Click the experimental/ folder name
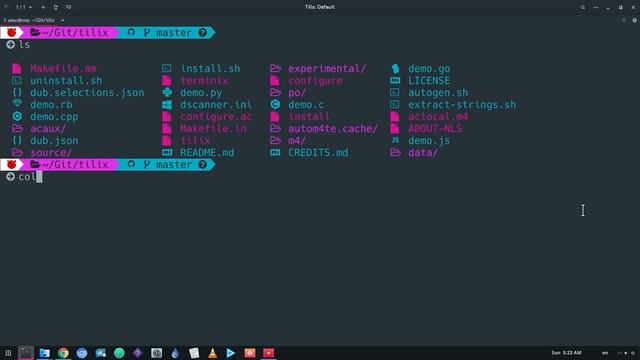640x360 pixels. click(x=327, y=69)
